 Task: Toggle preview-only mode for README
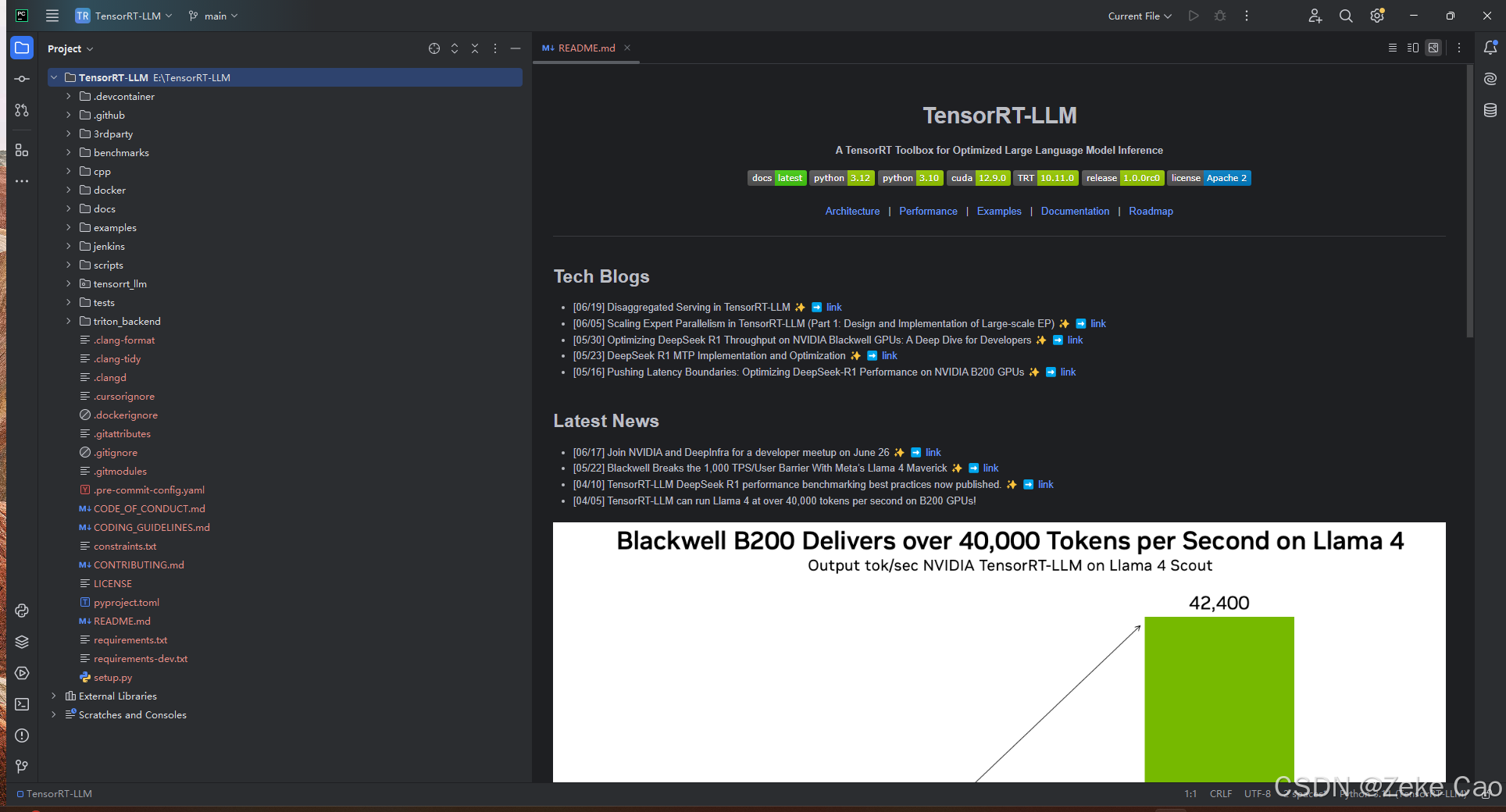(x=1433, y=48)
